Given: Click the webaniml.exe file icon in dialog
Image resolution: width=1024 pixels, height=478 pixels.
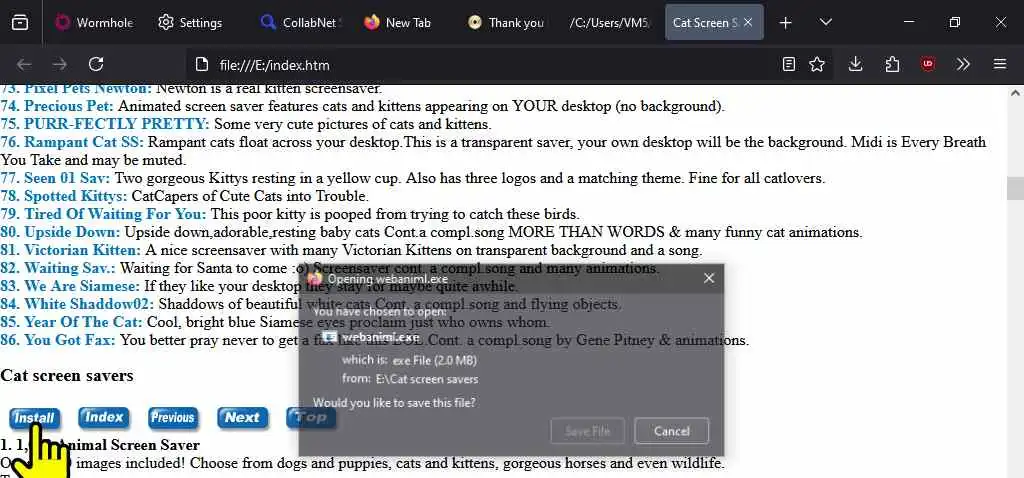Looking at the screenshot, I should (330, 337).
